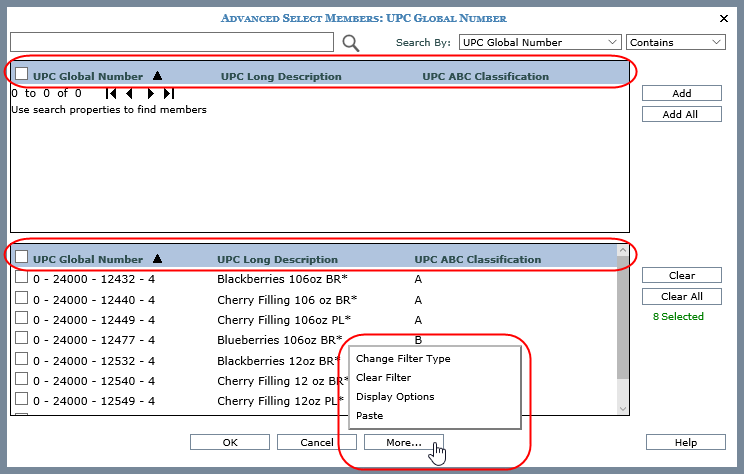The image size is (744, 474).
Task: Sort by upper UPC ABC Classification column header
Action: tap(485, 76)
